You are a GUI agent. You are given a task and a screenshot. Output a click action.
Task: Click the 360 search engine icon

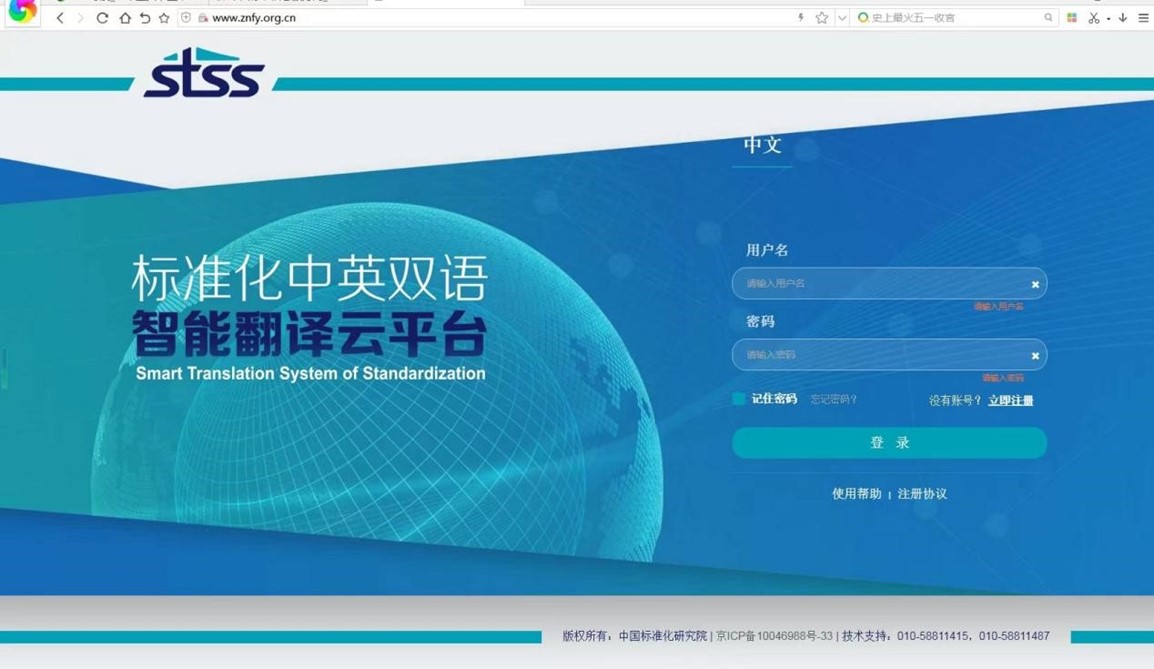863,18
